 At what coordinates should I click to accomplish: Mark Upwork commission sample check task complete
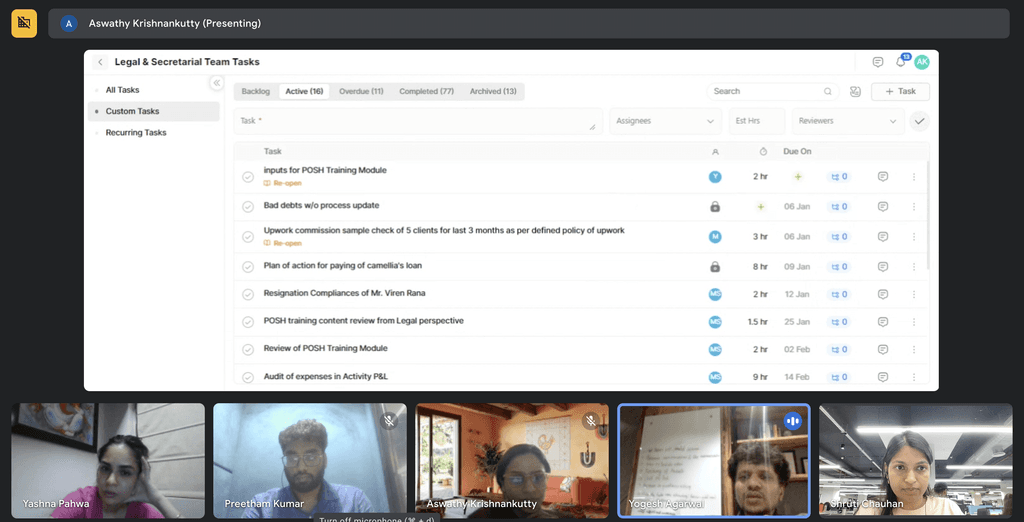(x=248, y=237)
